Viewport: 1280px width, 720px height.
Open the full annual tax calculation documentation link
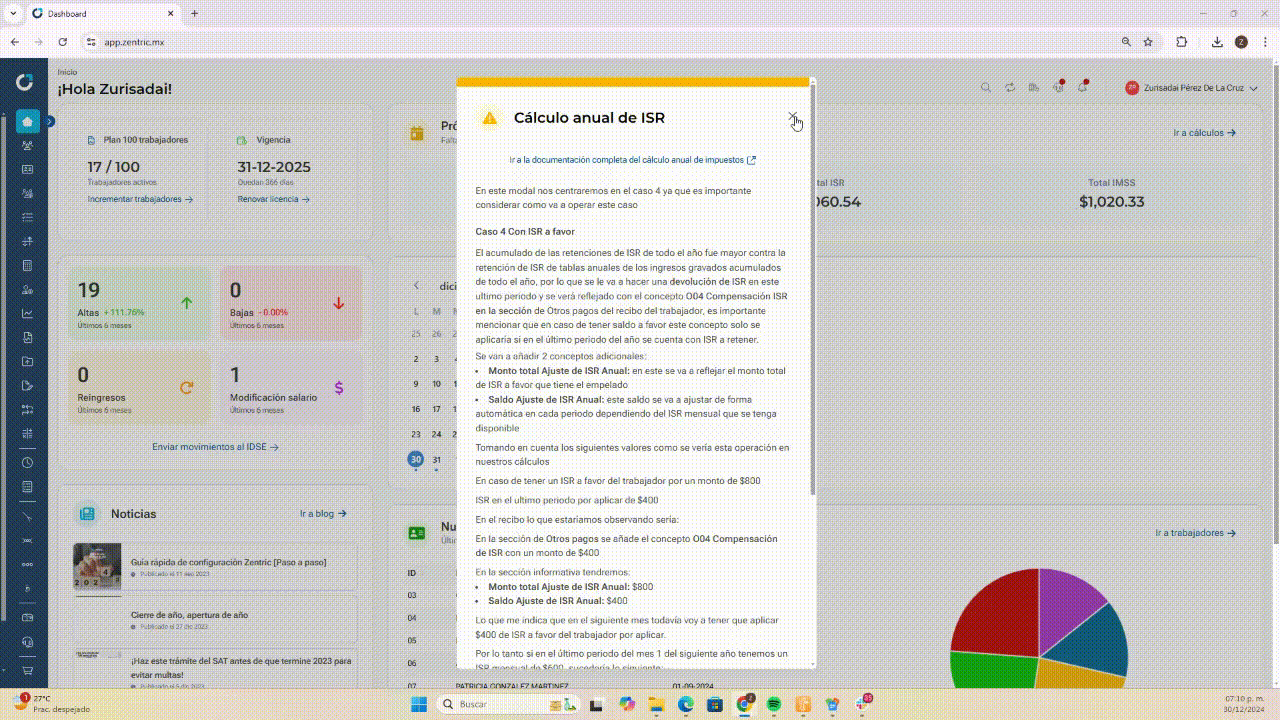[632, 160]
